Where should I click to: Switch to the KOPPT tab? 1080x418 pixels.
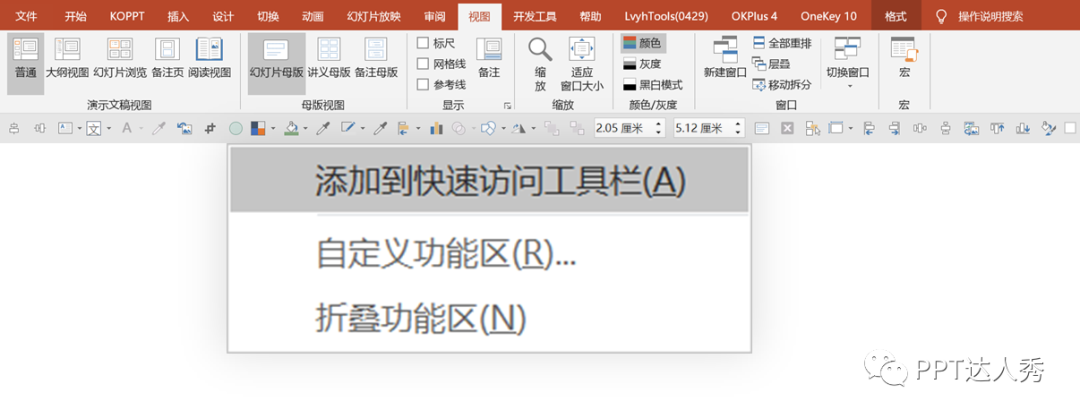[x=127, y=17]
